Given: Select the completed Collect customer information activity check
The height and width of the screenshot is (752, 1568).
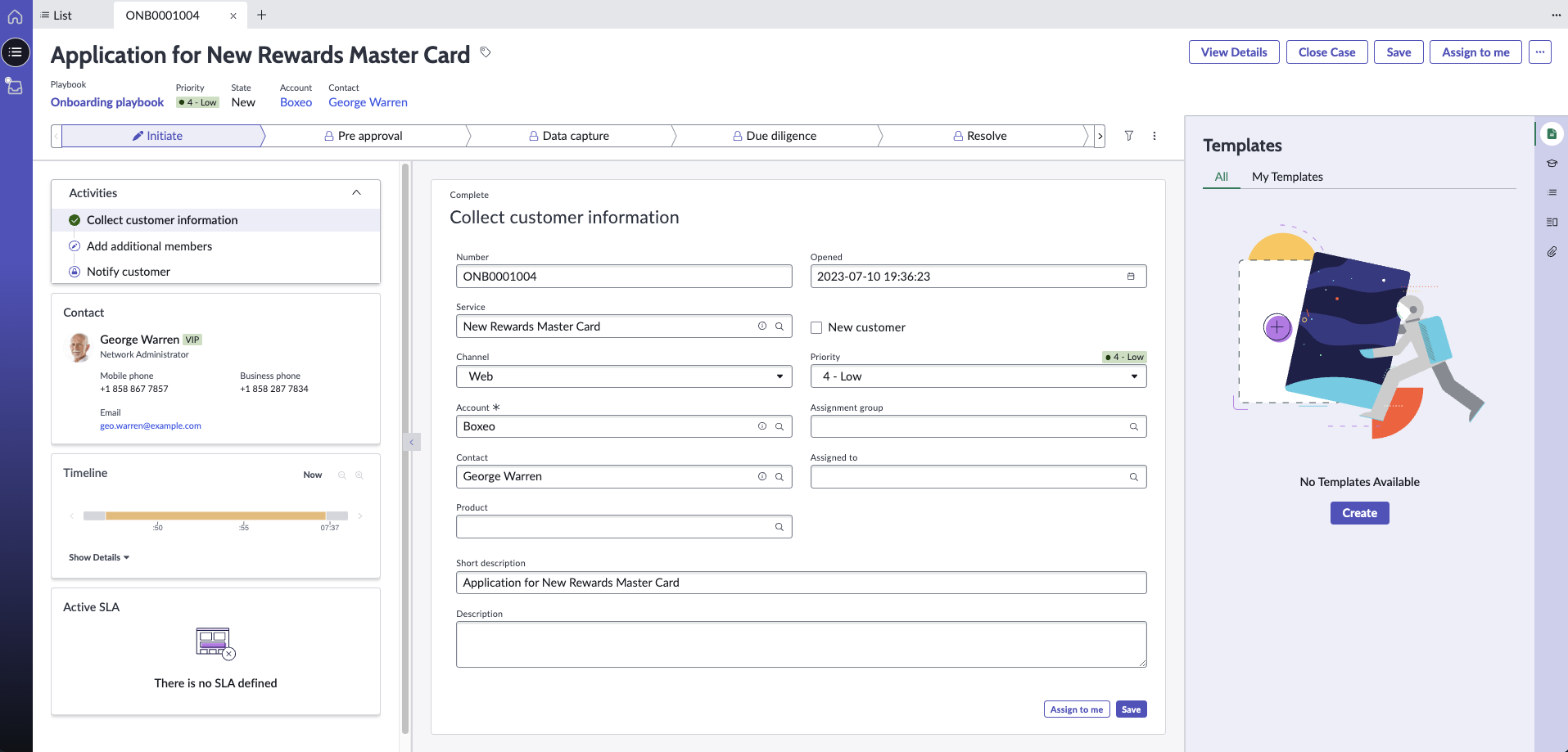Looking at the screenshot, I should pos(75,219).
